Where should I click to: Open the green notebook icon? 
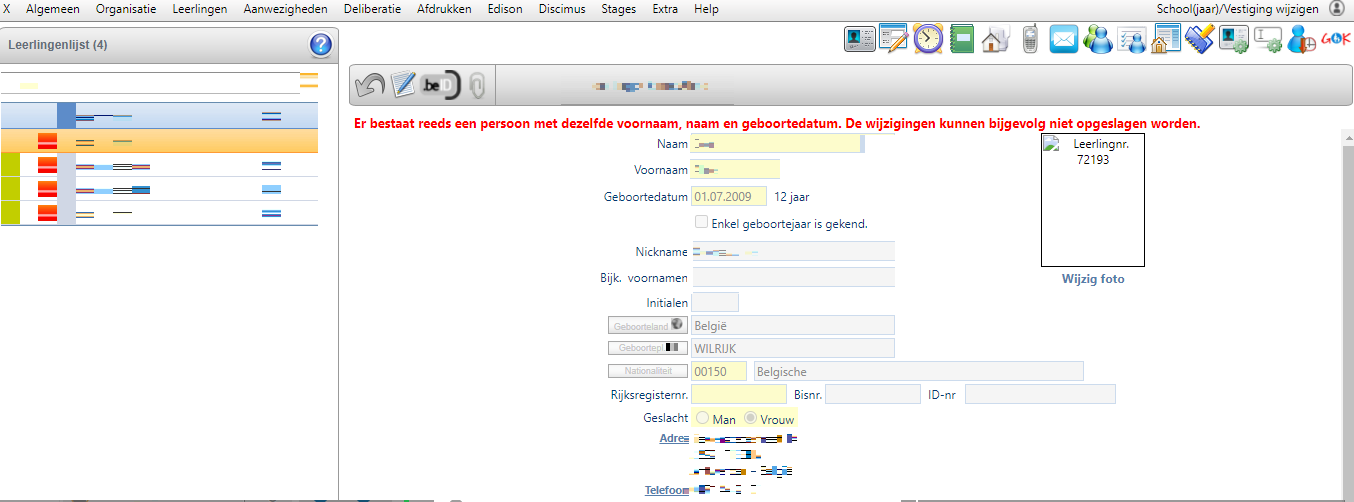(962, 39)
